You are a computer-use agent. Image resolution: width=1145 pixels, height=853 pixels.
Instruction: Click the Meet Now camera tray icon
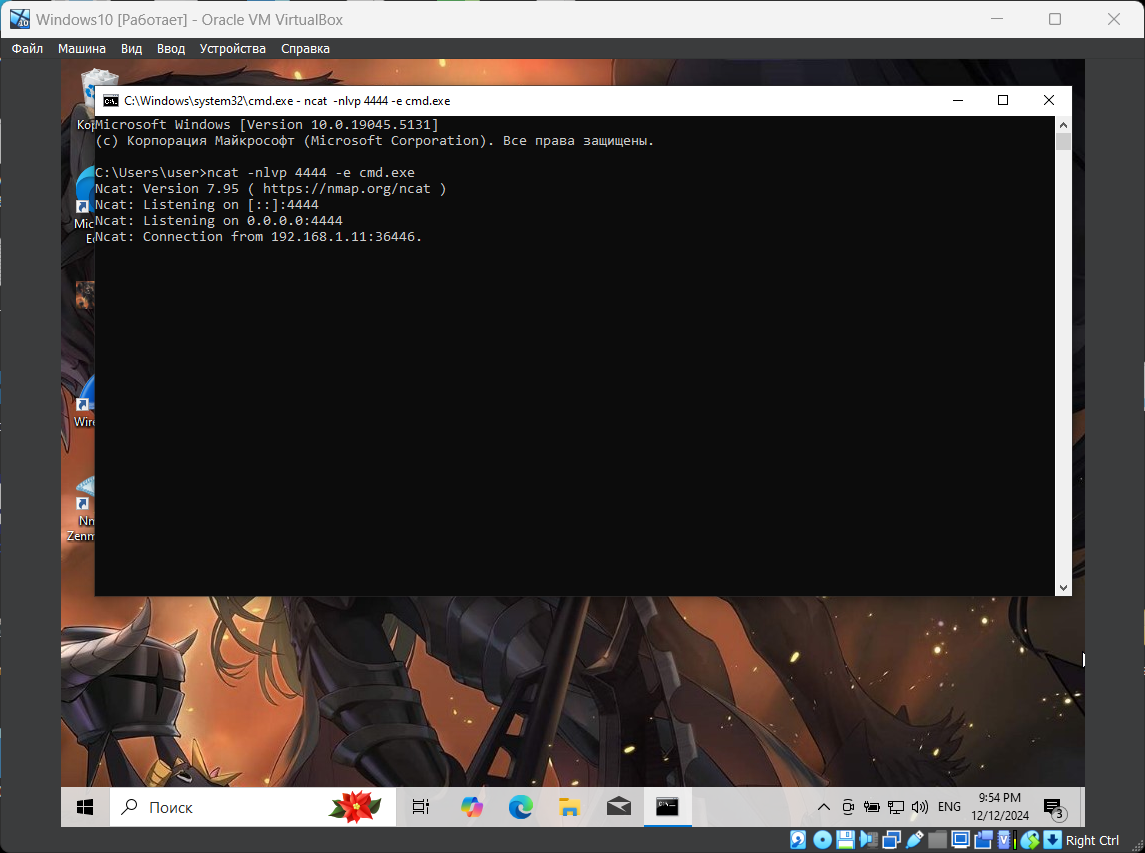[x=848, y=807]
